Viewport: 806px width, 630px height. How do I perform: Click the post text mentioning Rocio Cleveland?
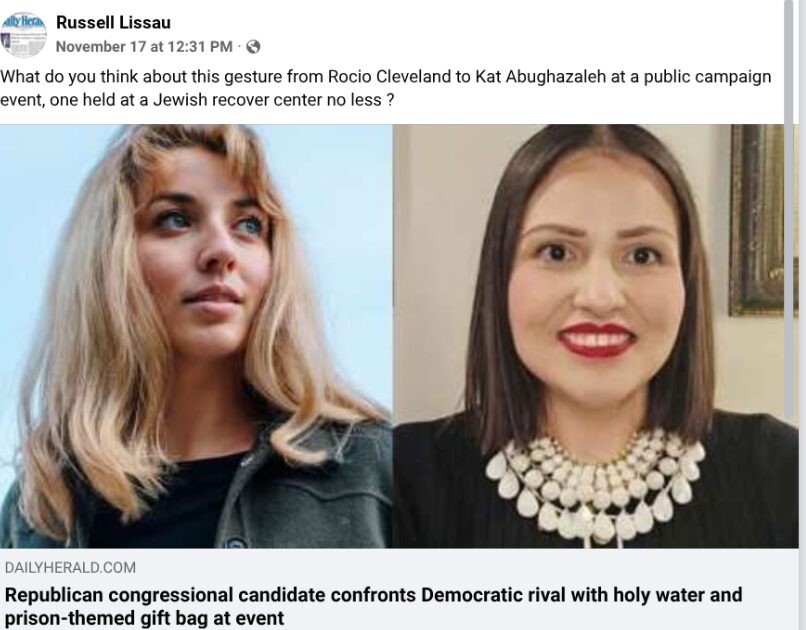pyautogui.click(x=386, y=88)
